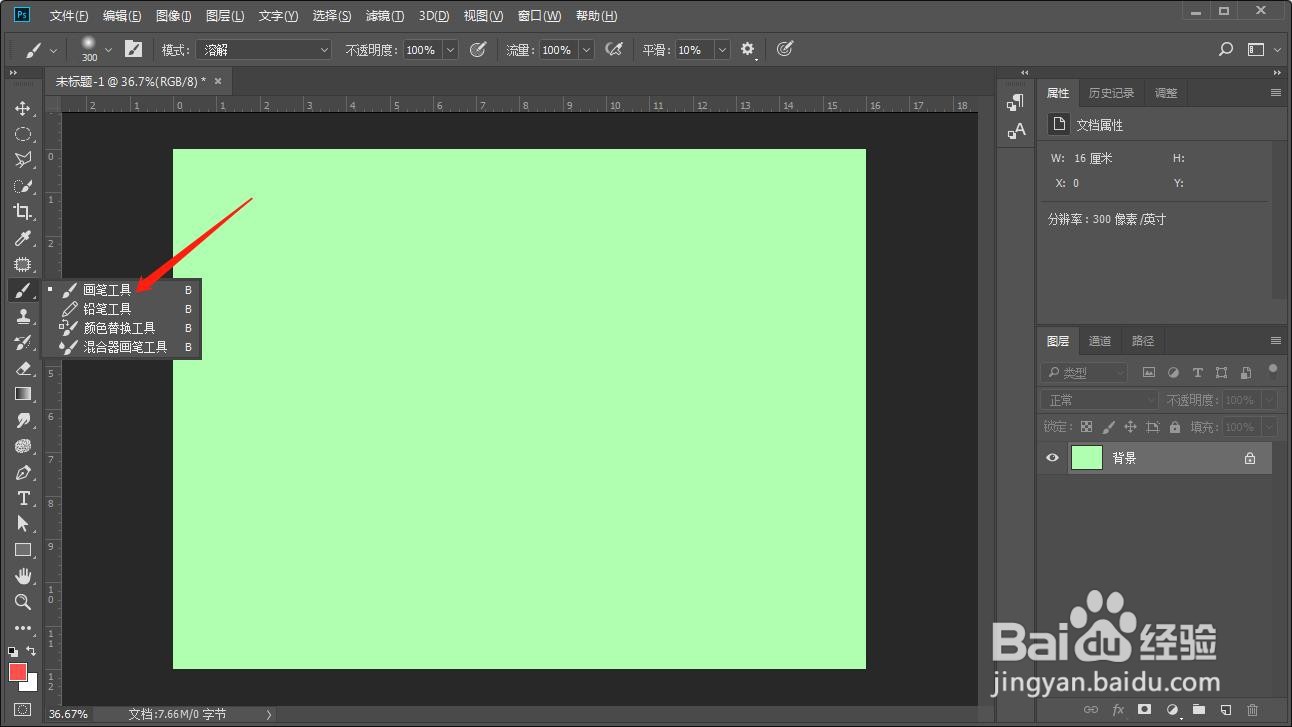The height and width of the screenshot is (727, 1292).
Task: Enable airbrush-style build-up effects
Action: click(x=614, y=49)
